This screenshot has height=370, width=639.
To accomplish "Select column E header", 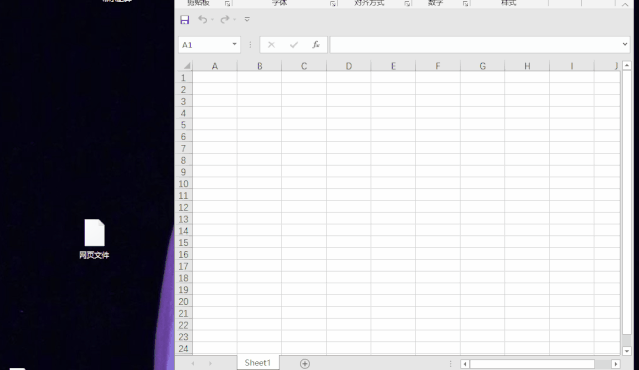I will 393,66.
